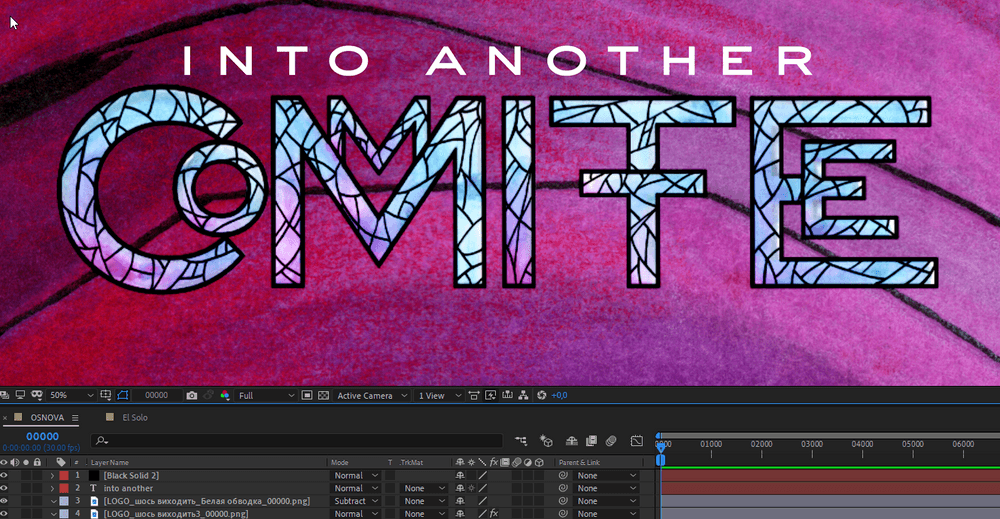Hide layer 4 LOGO_шось виходить3
Screen dimensions: 1000x519
[4, 513]
